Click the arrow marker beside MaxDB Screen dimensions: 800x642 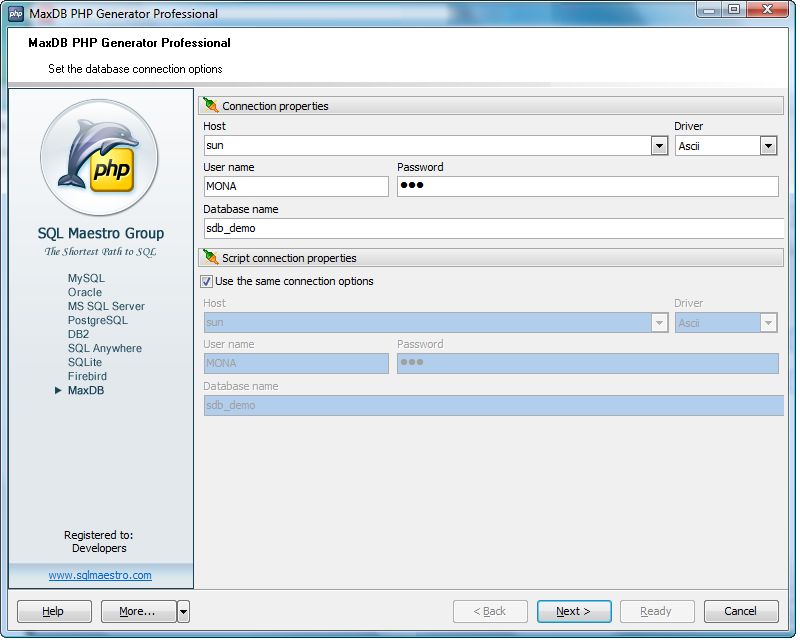pyautogui.click(x=58, y=391)
